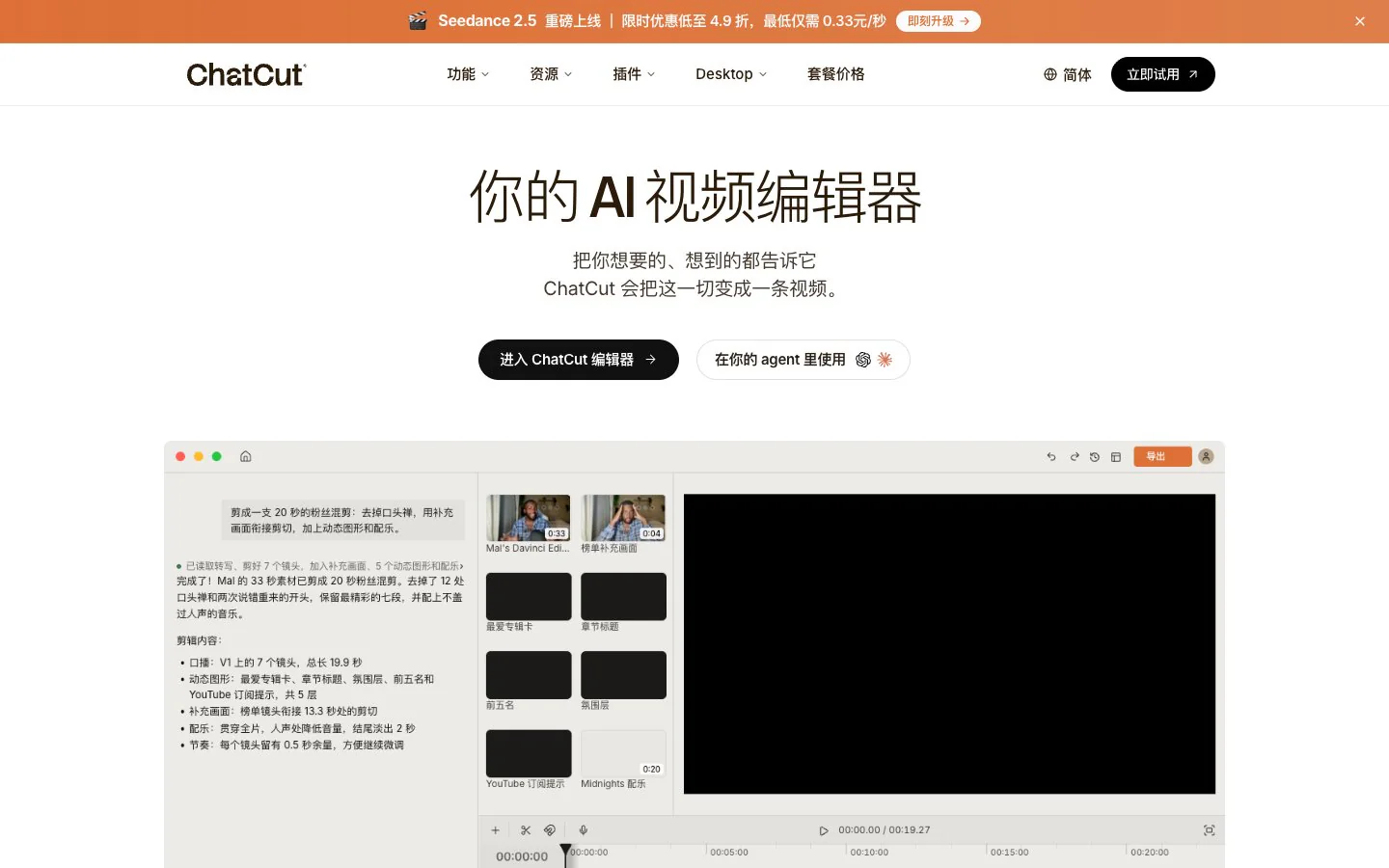
Task: Click the user prompt chat bubble
Action: click(343, 521)
